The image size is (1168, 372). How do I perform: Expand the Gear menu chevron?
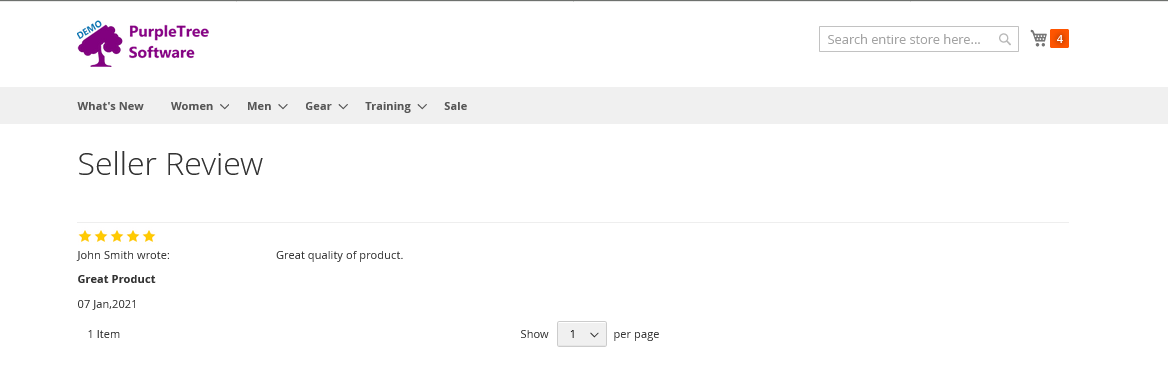pos(343,107)
